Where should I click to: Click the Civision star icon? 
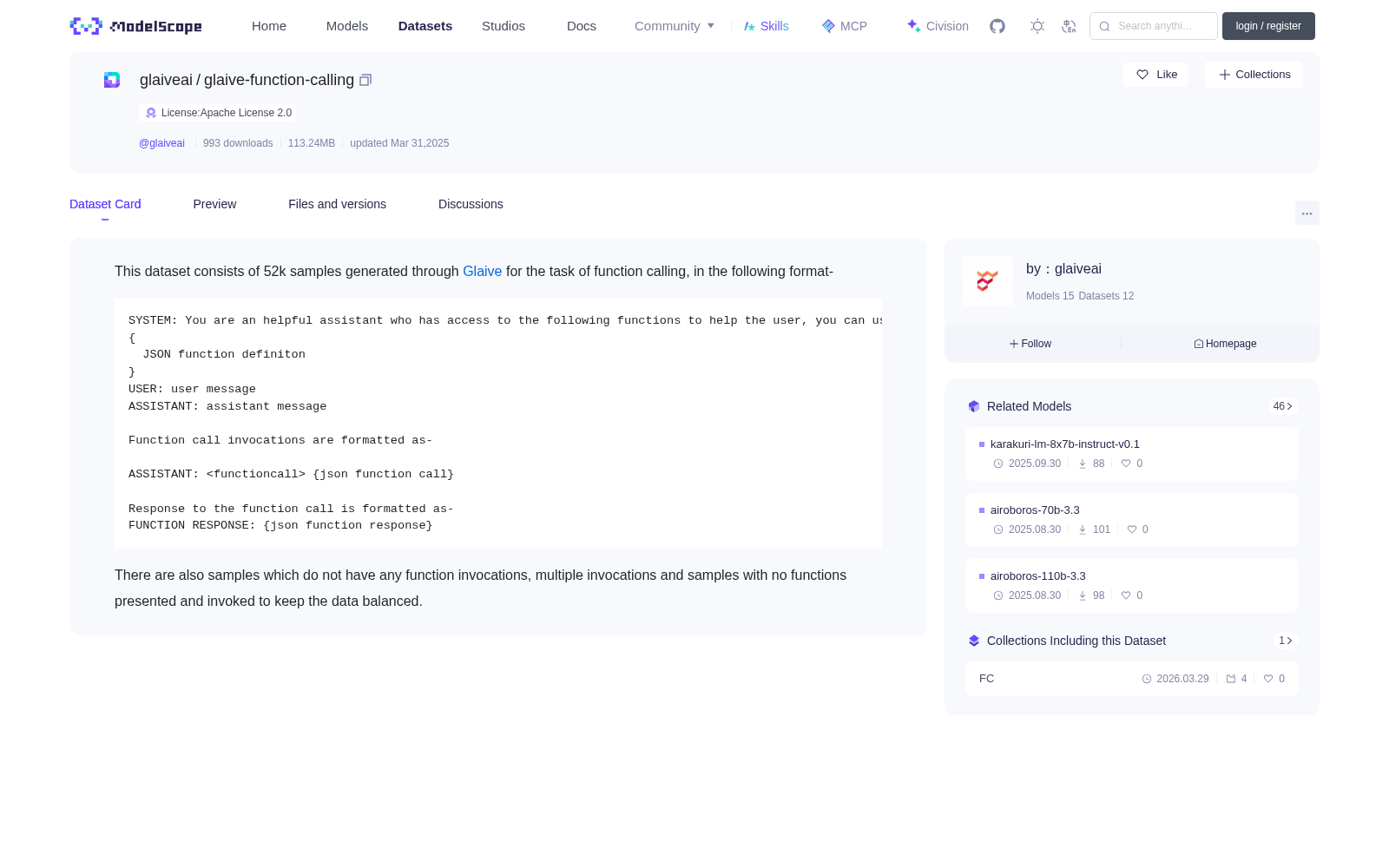pyautogui.click(x=913, y=26)
